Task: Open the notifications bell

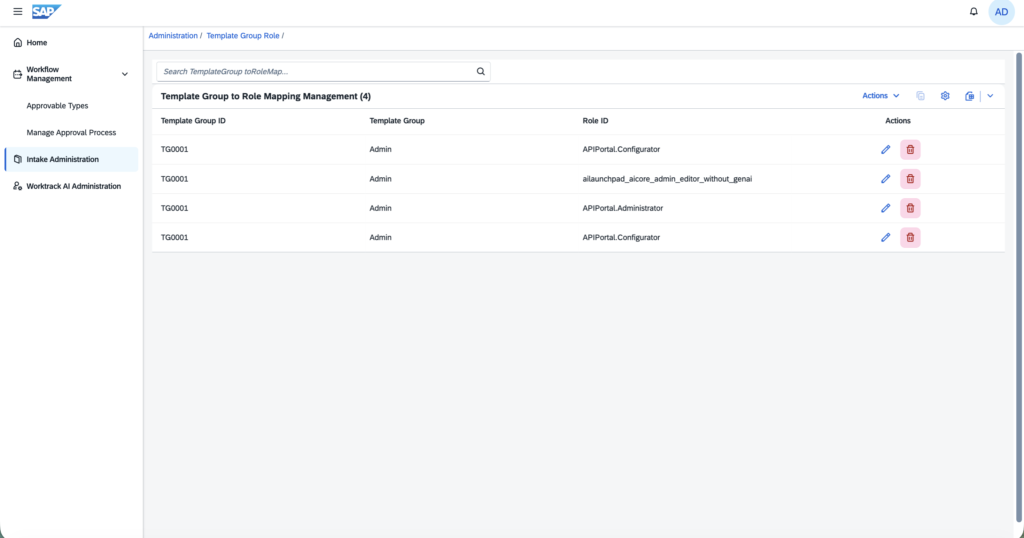Action: [x=973, y=12]
